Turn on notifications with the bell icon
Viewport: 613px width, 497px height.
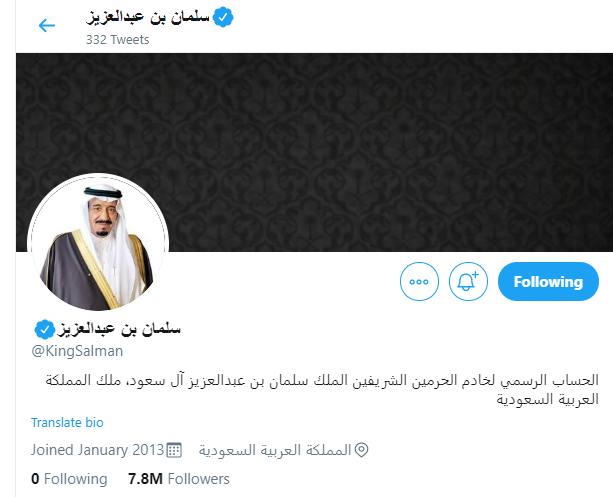coord(468,282)
